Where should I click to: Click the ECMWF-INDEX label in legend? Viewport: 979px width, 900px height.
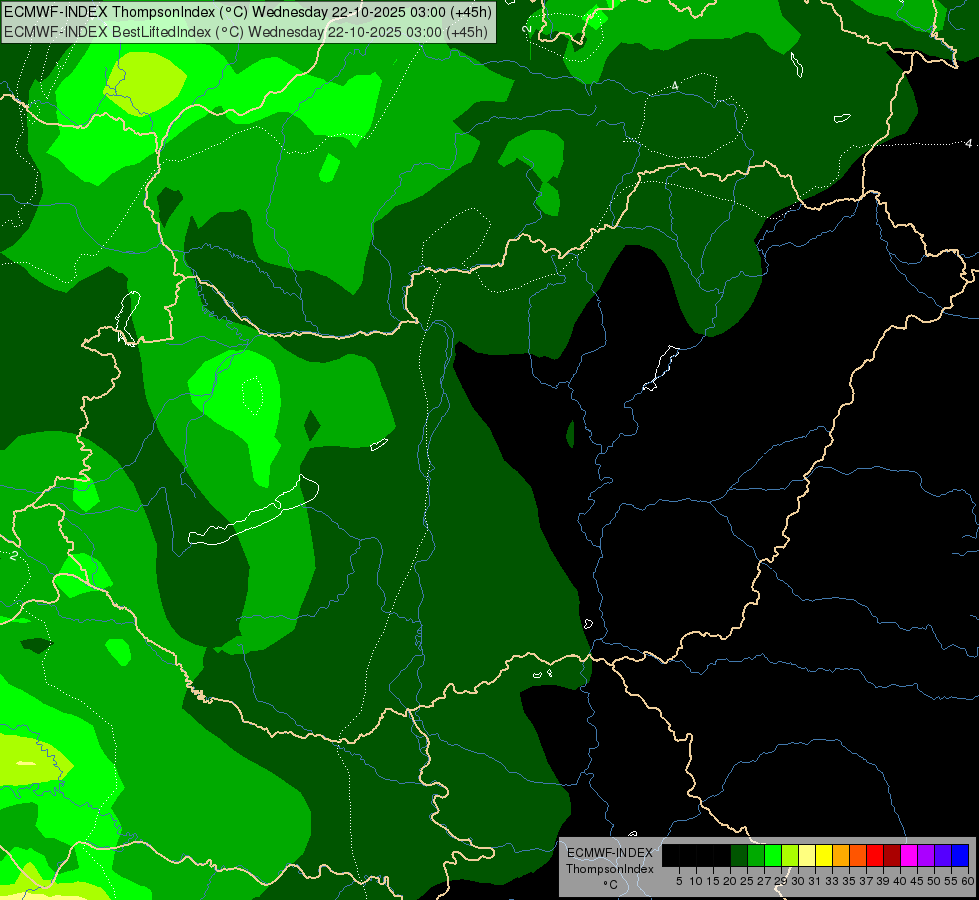coord(610,853)
